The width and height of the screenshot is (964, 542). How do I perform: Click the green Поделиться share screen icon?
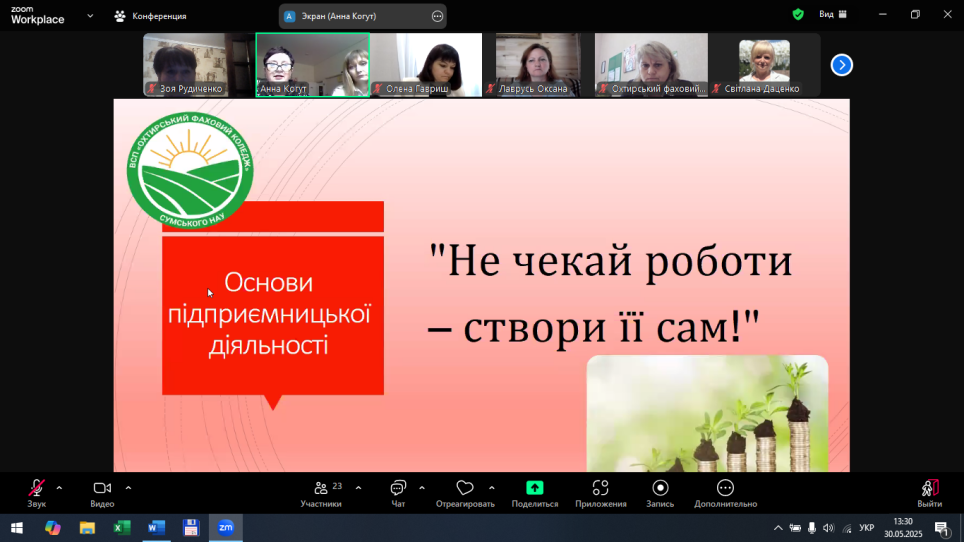pos(535,488)
